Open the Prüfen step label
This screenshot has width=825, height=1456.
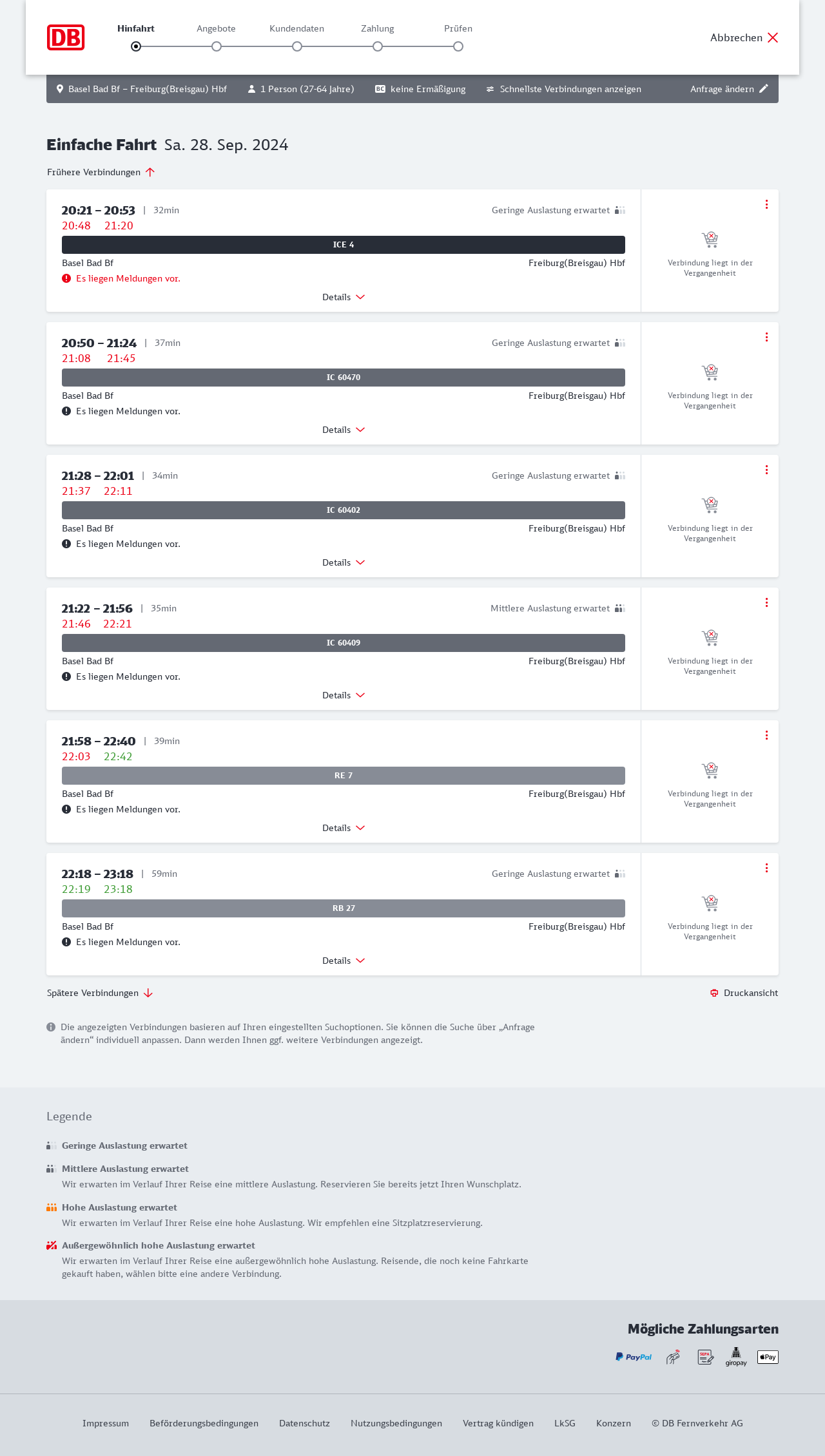[458, 28]
